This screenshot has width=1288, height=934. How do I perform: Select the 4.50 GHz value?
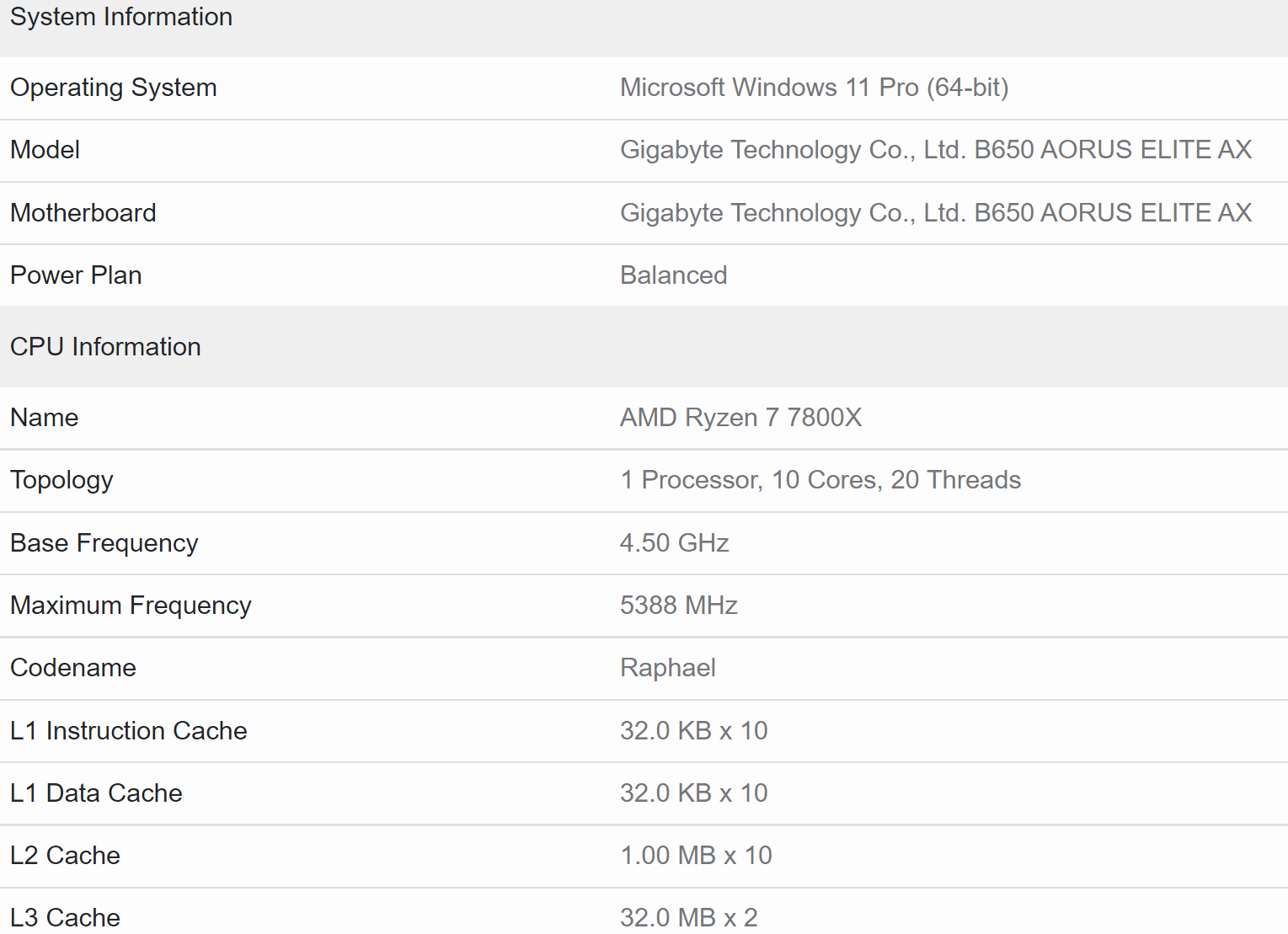coord(674,543)
